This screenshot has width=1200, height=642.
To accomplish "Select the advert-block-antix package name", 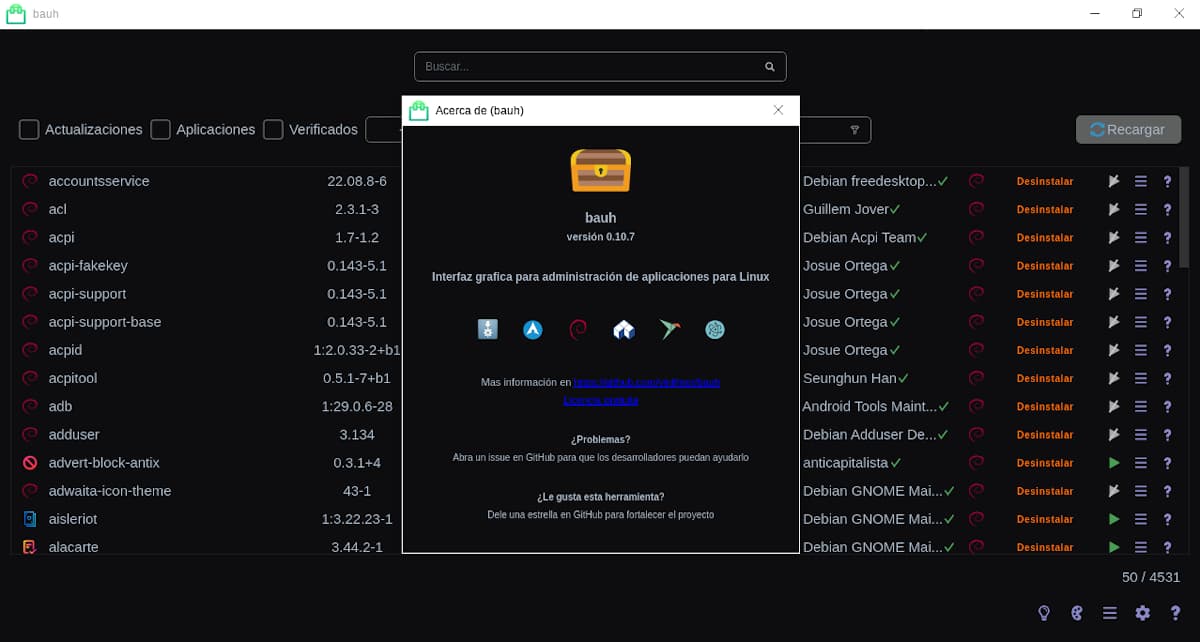I will (x=104, y=463).
